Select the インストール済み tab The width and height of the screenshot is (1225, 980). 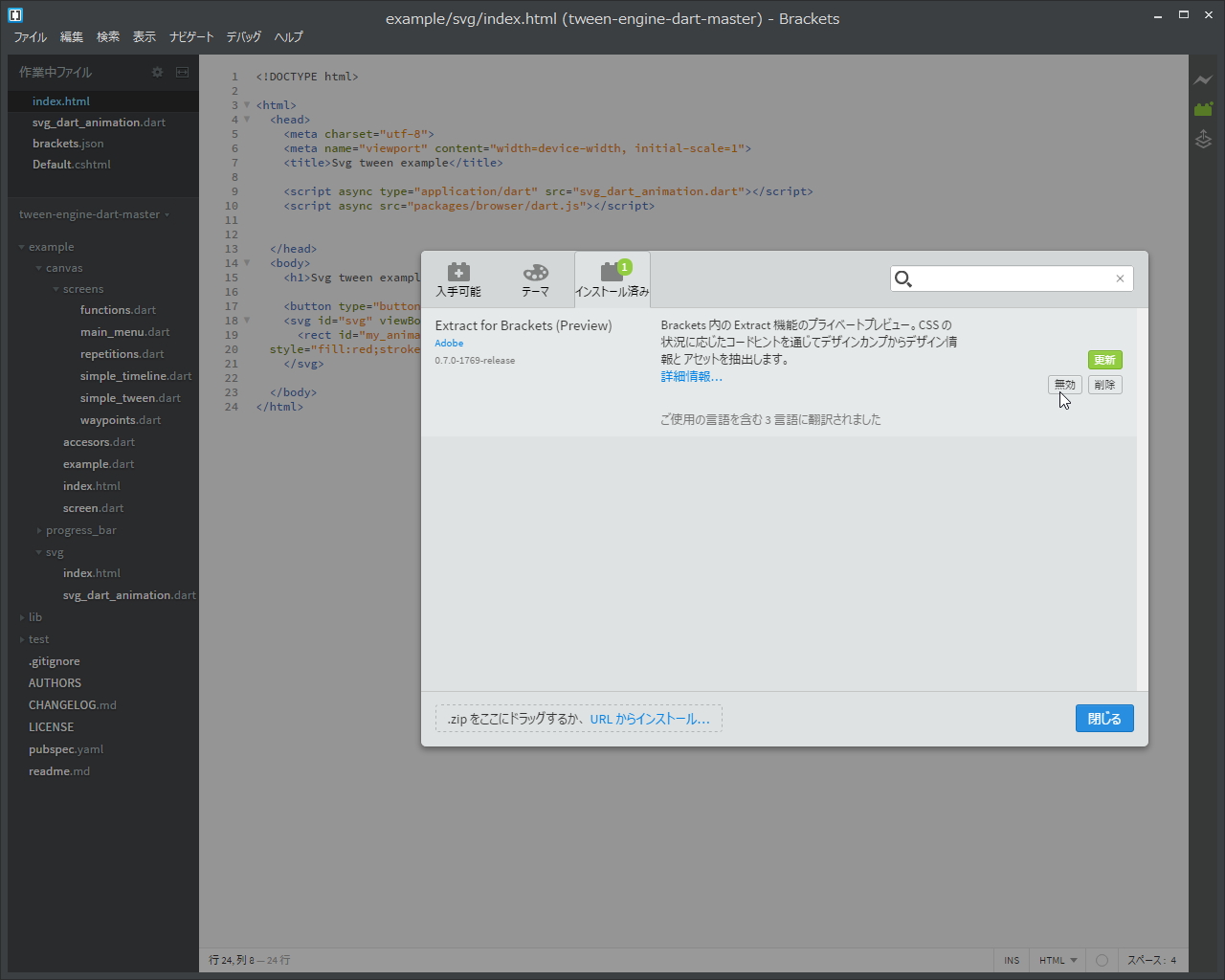[x=612, y=279]
